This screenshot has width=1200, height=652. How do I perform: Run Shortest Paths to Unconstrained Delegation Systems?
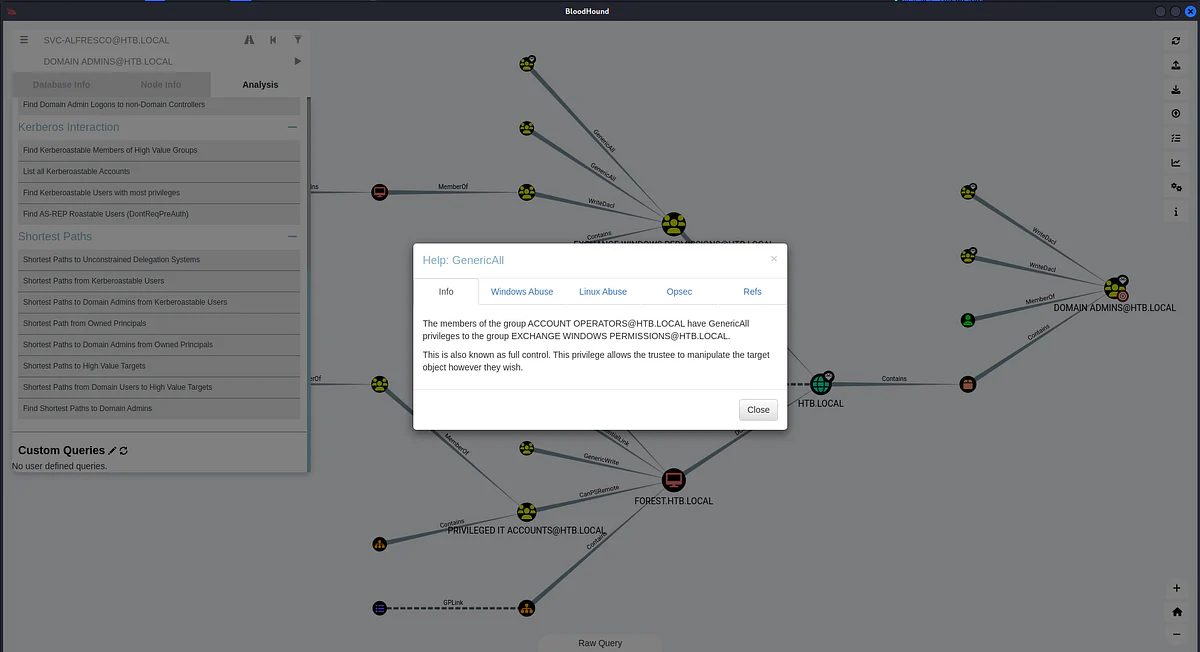159,260
